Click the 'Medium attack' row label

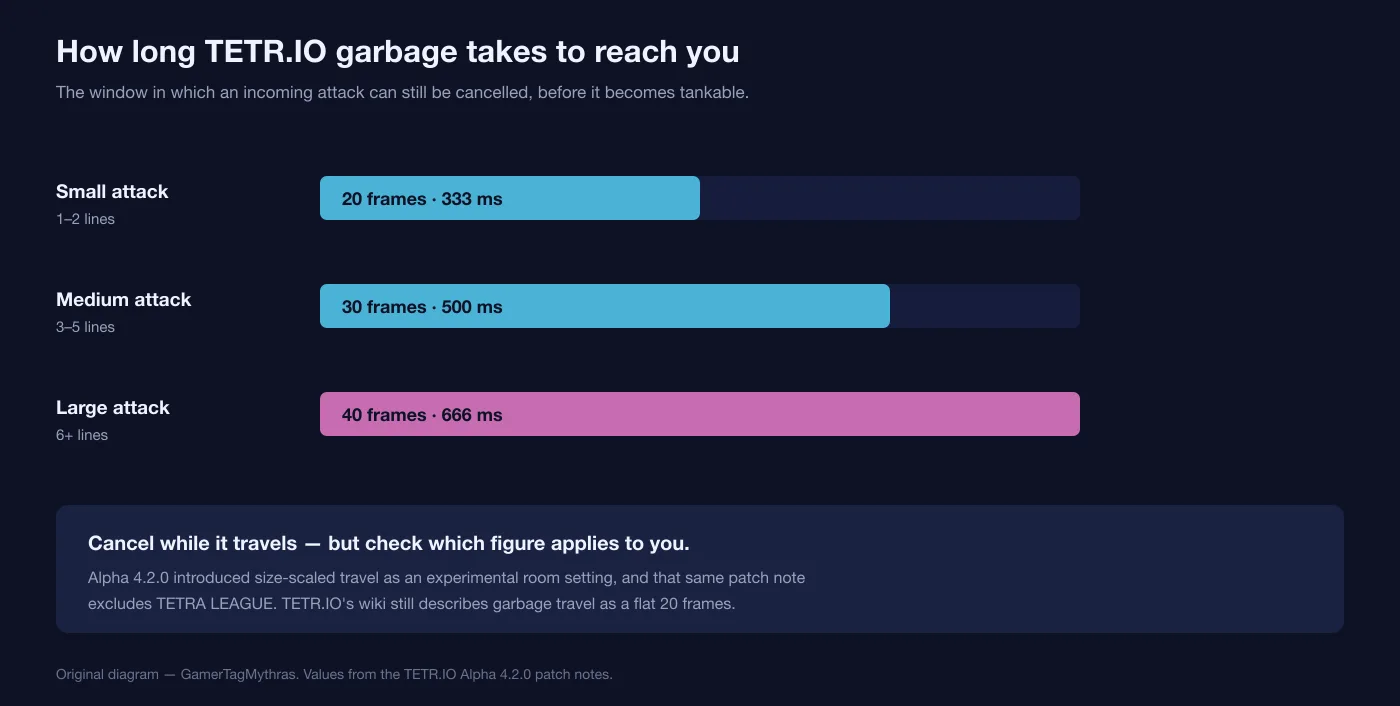(x=123, y=299)
